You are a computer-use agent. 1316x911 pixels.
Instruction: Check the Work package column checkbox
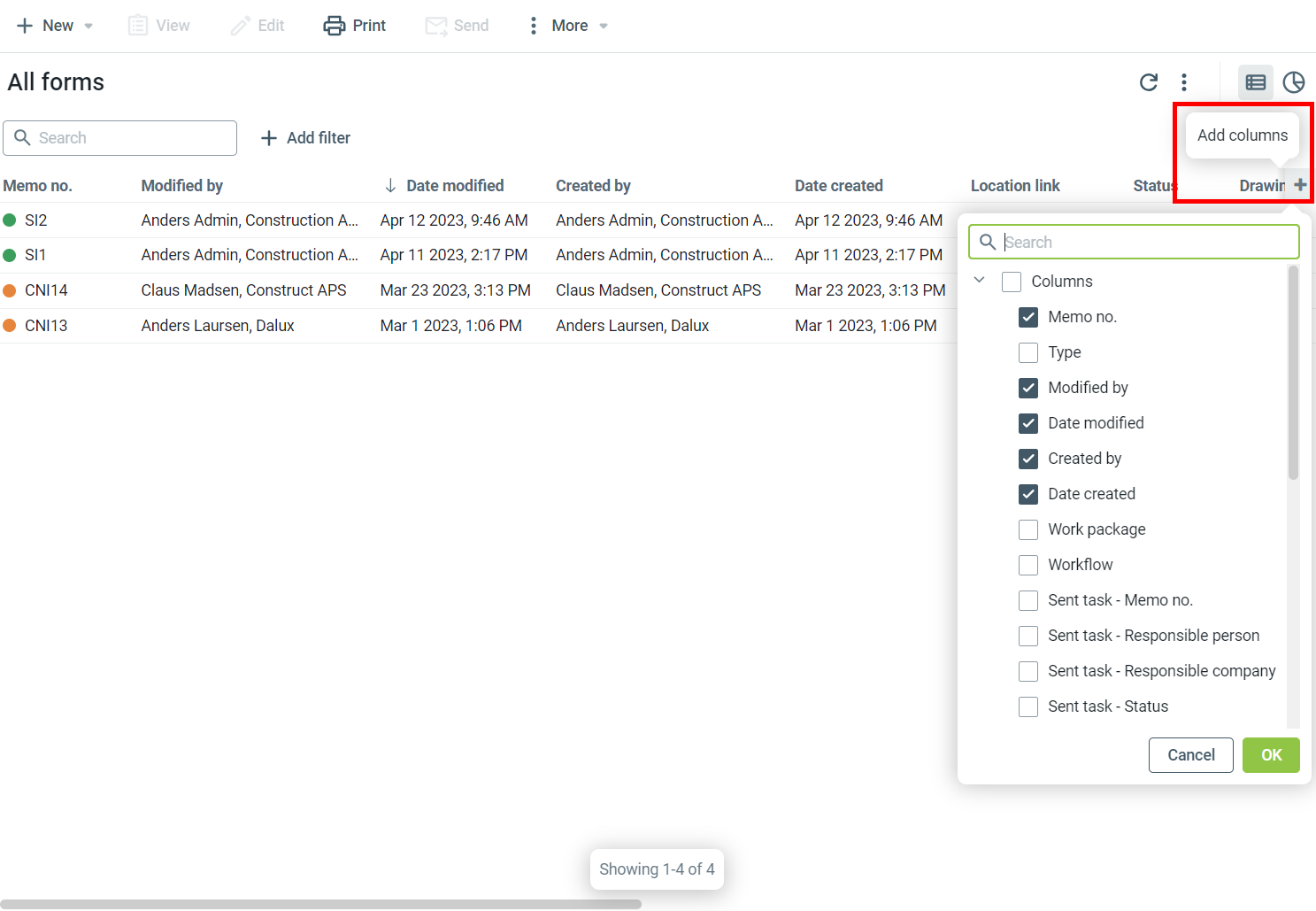(x=1028, y=529)
